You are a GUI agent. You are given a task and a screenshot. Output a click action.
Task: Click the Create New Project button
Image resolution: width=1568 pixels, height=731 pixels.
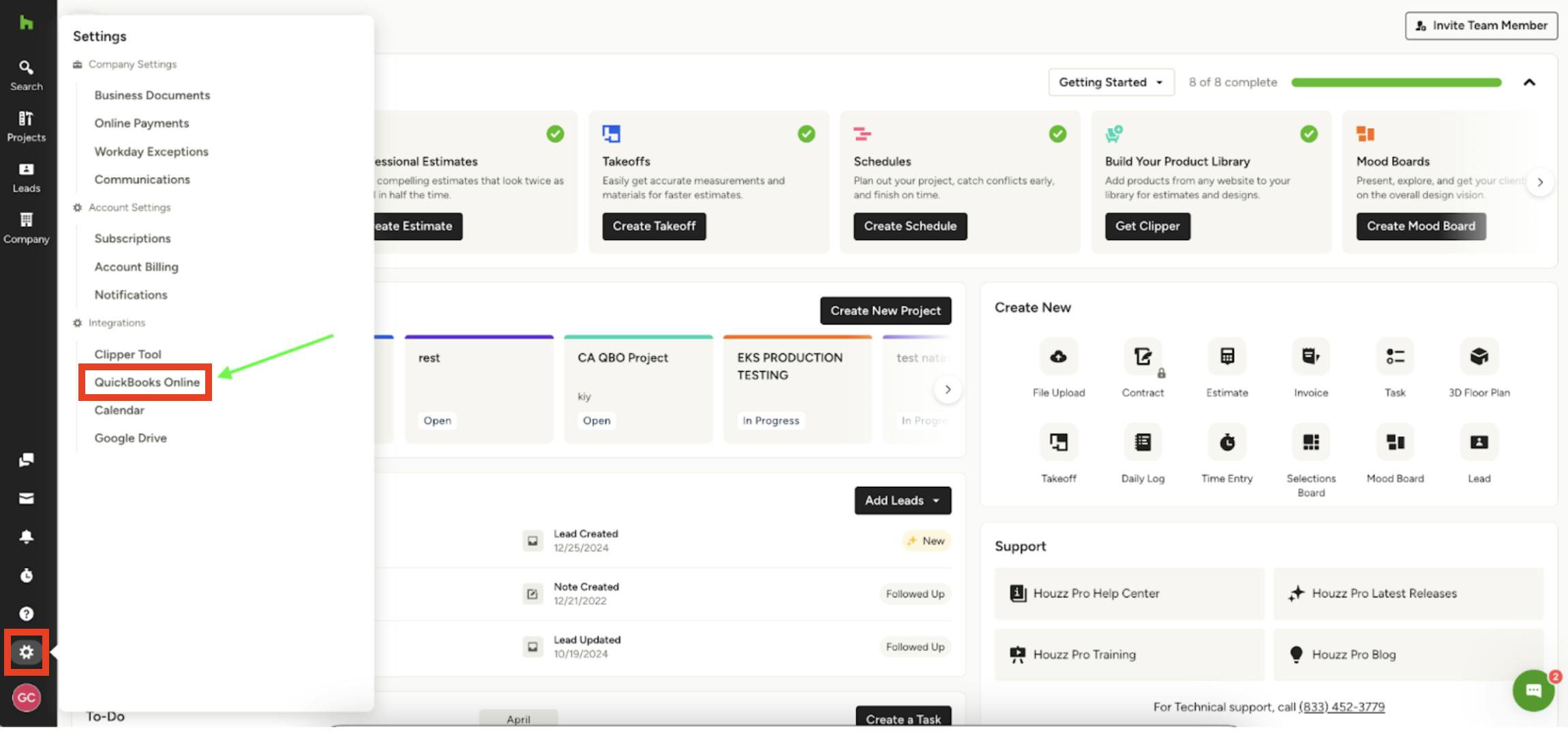click(x=885, y=310)
